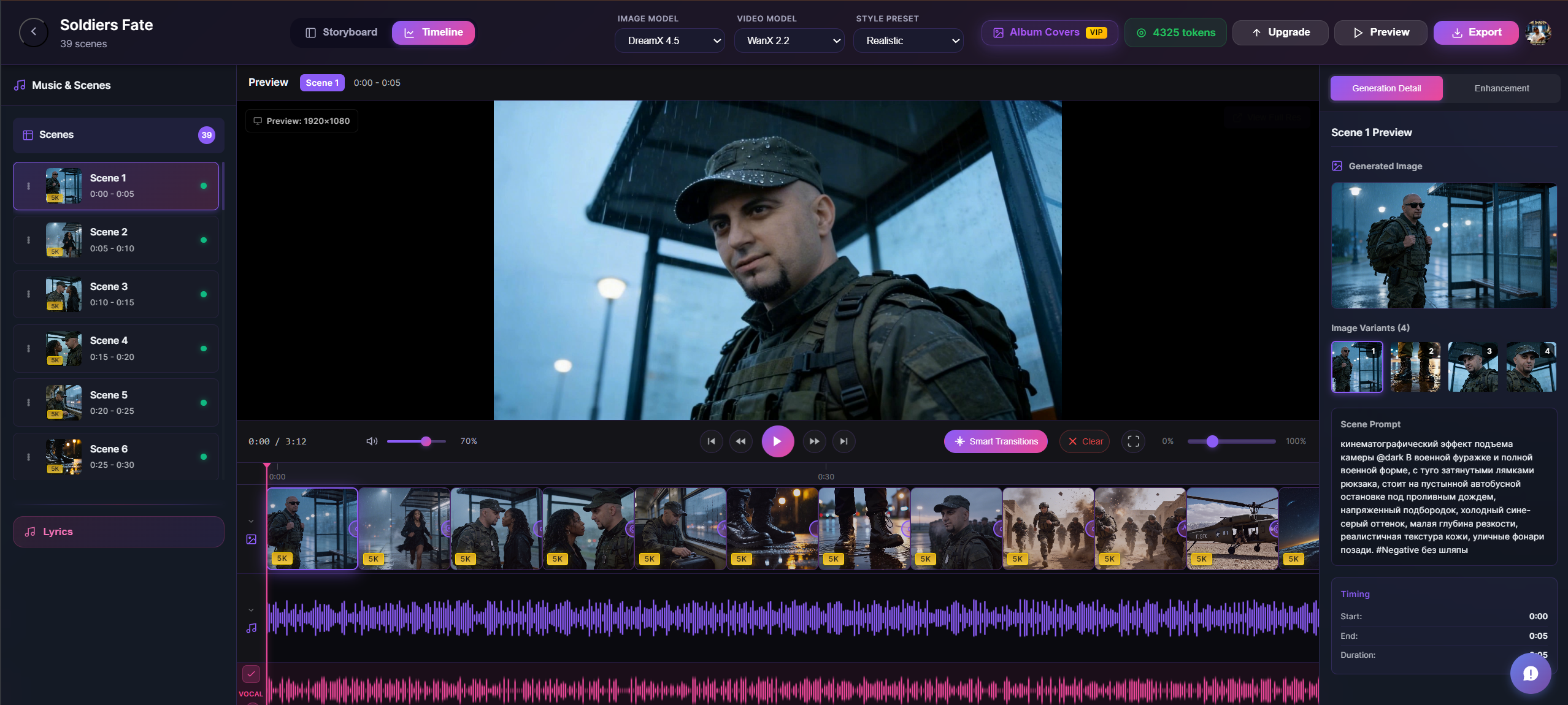Click Scene 1's green status indicator
Screen dimensions: 1568x705
203,186
